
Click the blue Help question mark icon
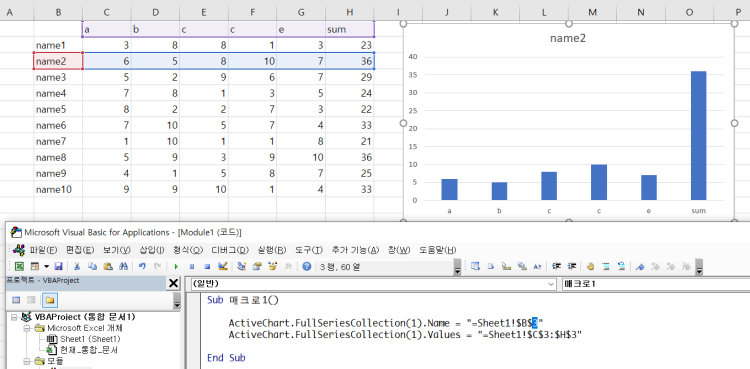tap(307, 266)
